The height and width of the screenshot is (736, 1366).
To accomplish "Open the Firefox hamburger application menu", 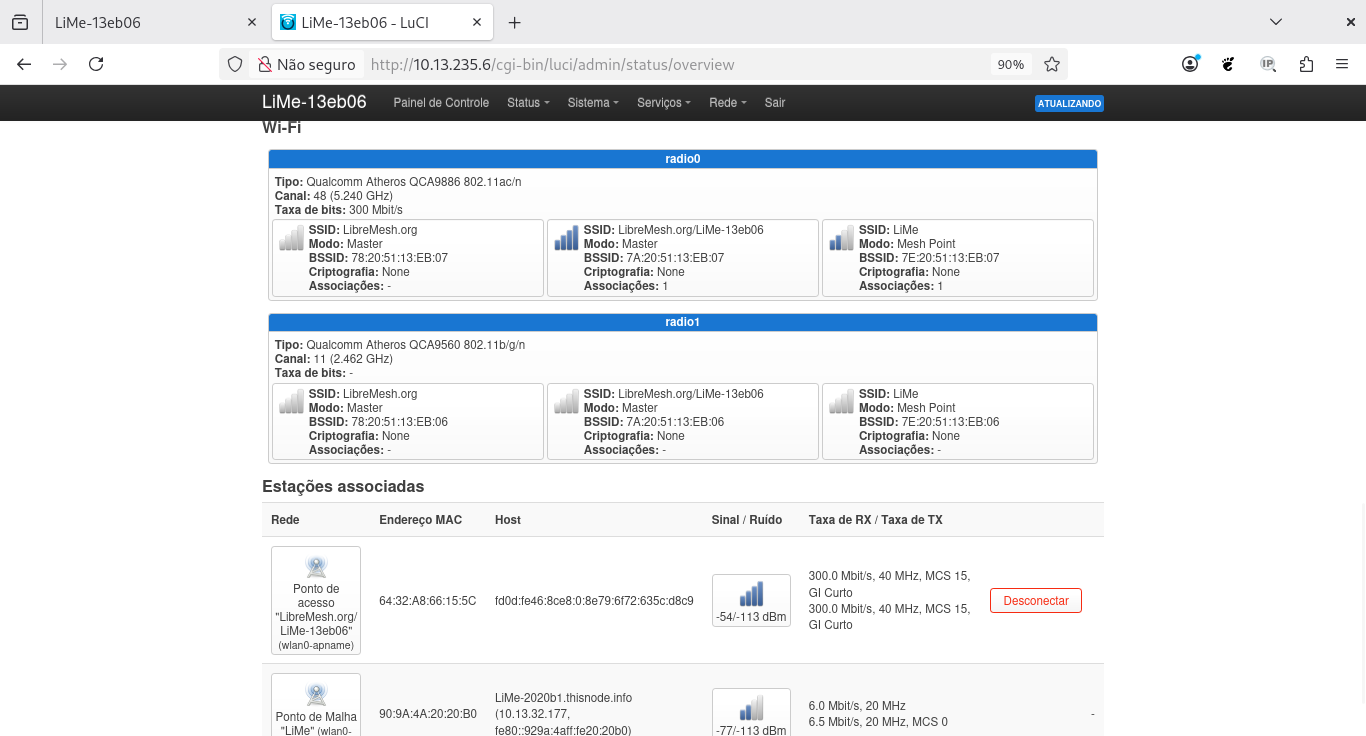I will [x=1342, y=64].
